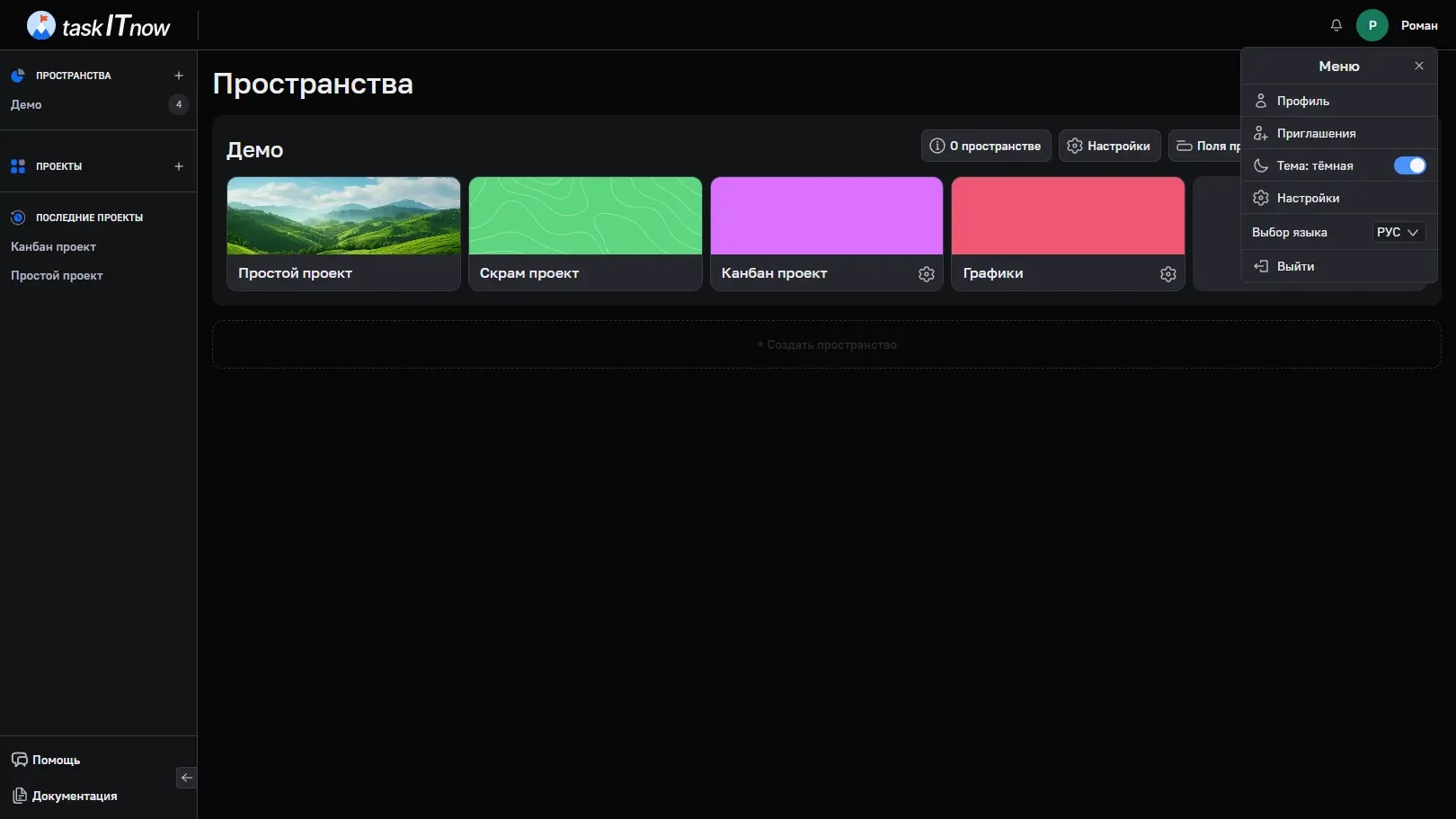1456x819 pixels.
Task: Choose Выйти to log out
Action: 1295,266
